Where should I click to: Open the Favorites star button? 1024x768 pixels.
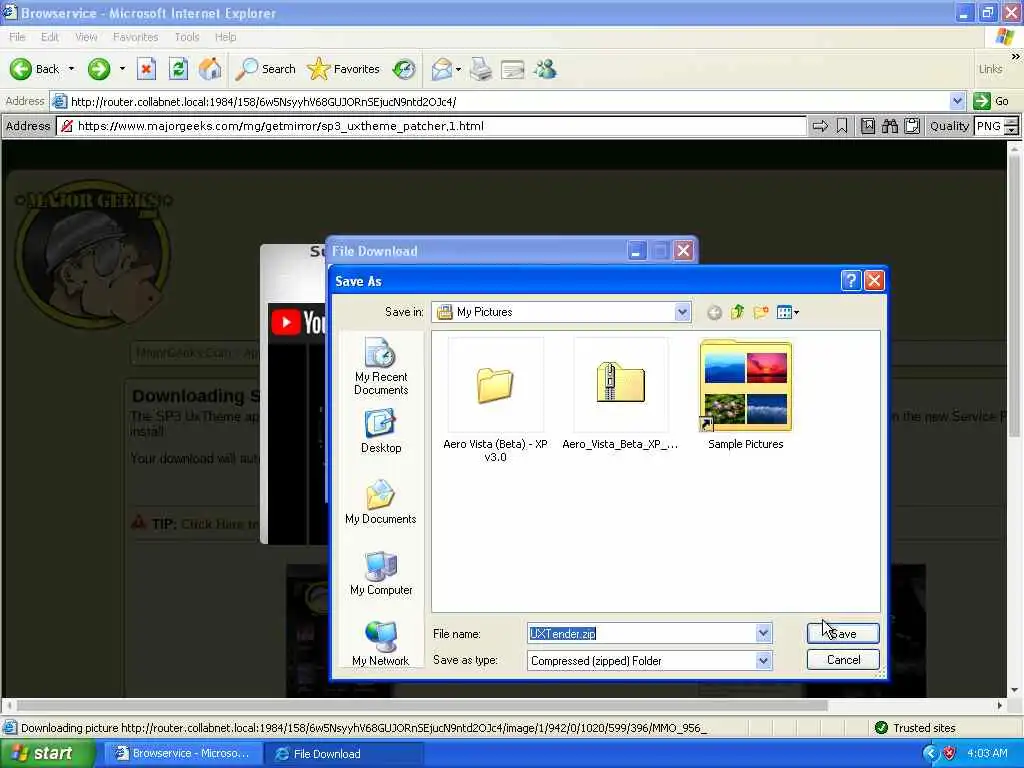pos(344,69)
